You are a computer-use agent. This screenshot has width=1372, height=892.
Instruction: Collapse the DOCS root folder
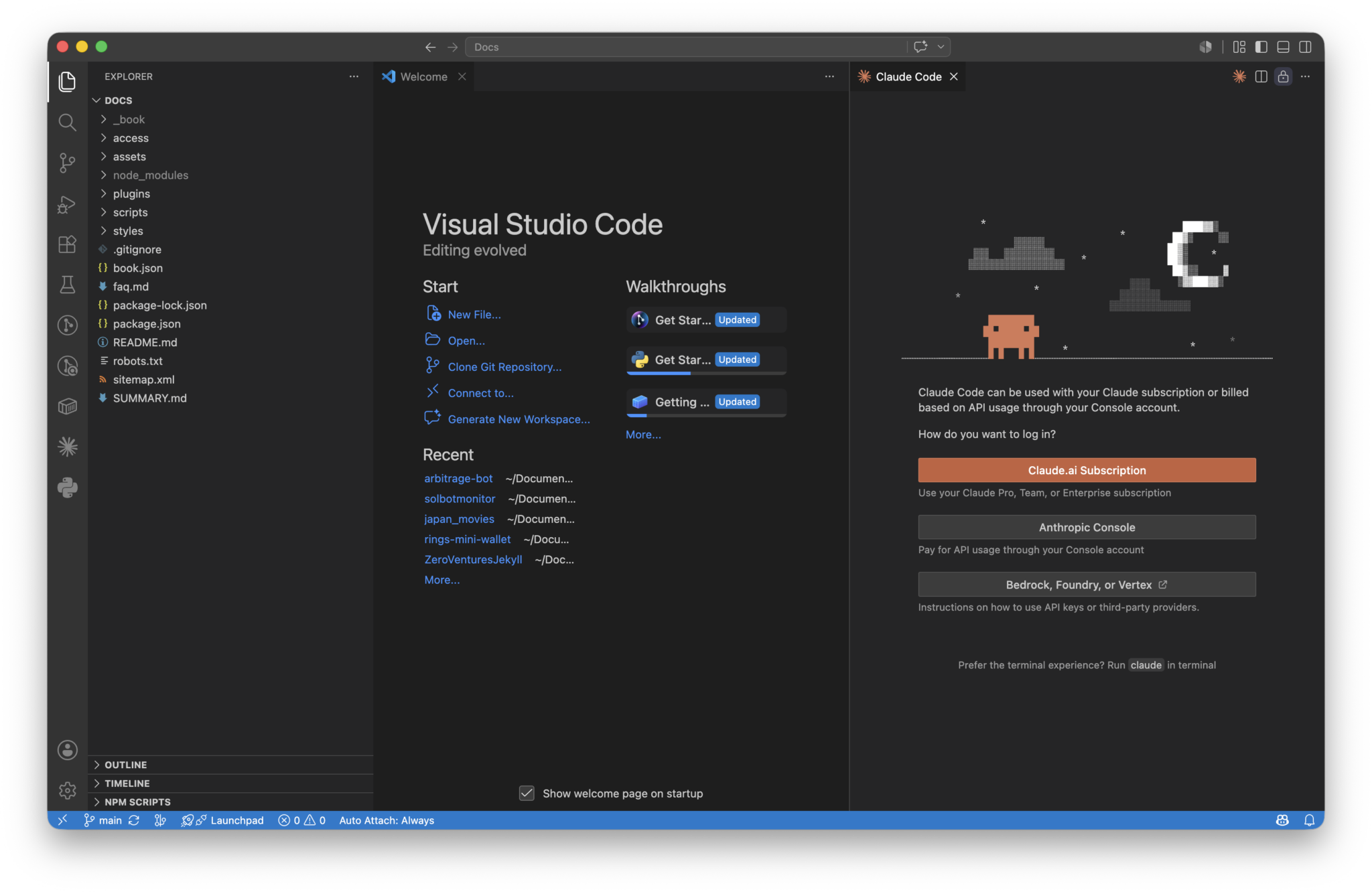230,100
